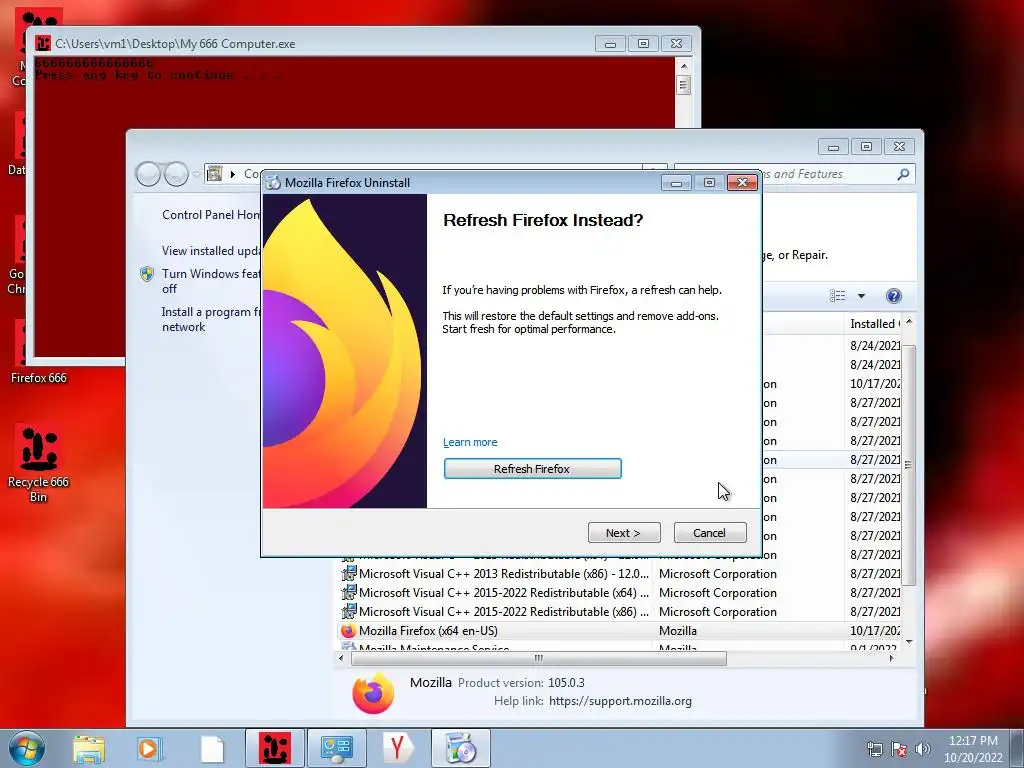Open View installed updates link

tap(211, 251)
